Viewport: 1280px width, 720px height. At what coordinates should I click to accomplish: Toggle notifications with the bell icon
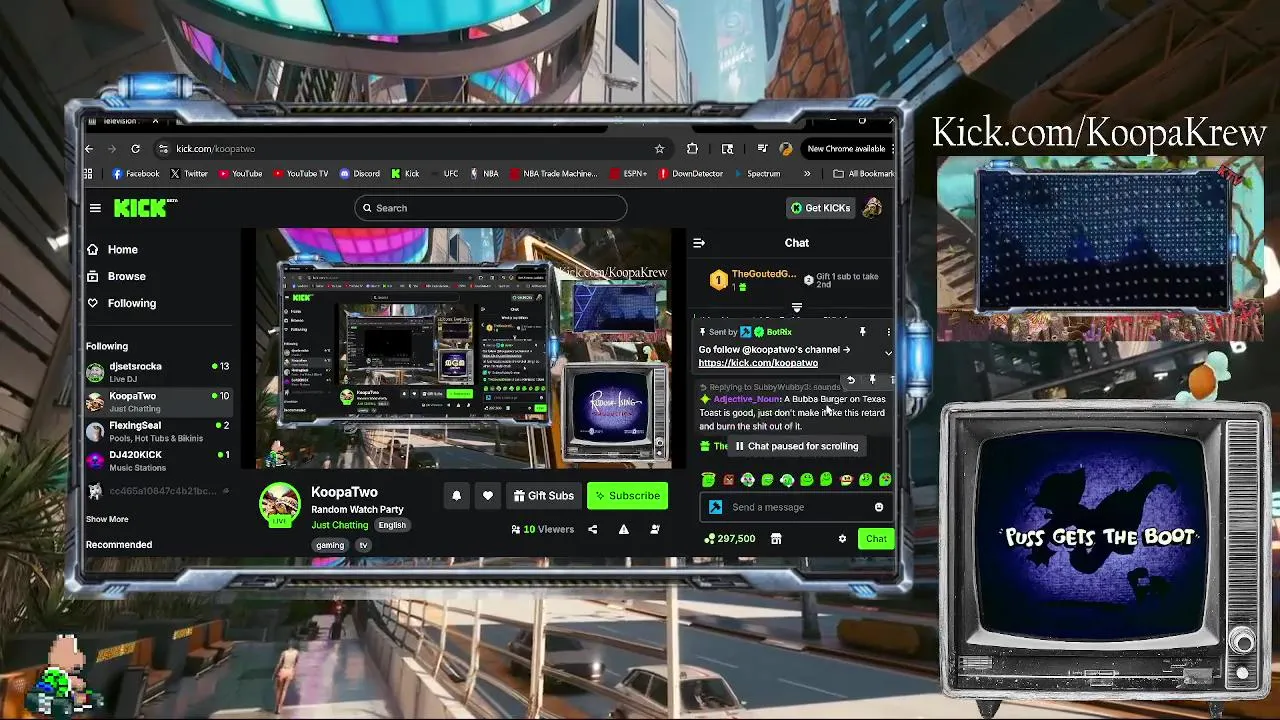[x=456, y=496]
